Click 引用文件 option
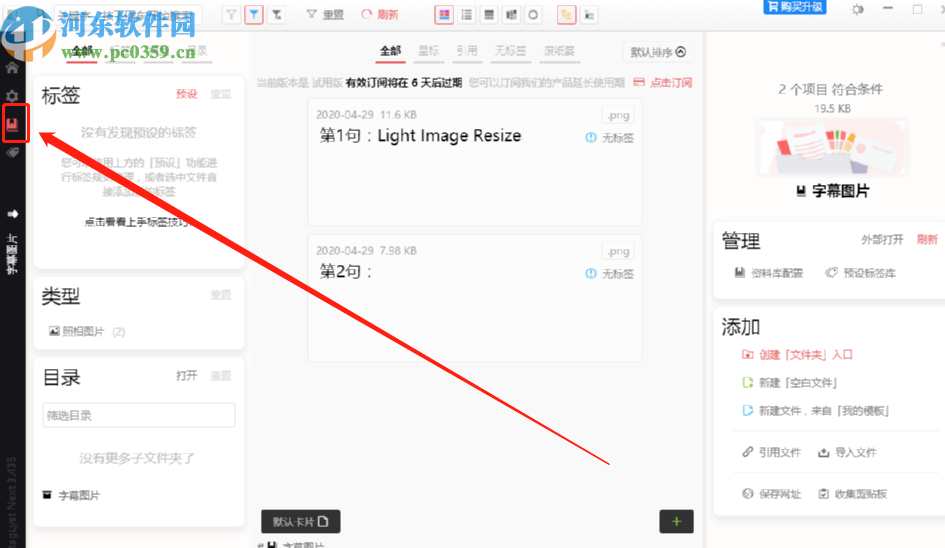This screenshot has width=945, height=548. click(771, 452)
